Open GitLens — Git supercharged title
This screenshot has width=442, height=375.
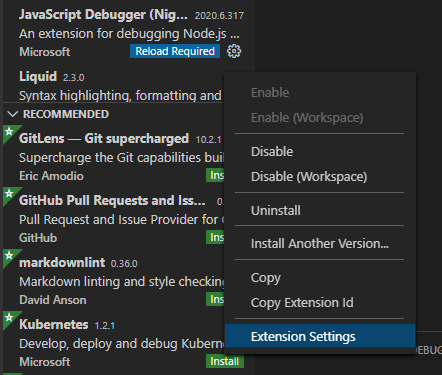click(104, 138)
